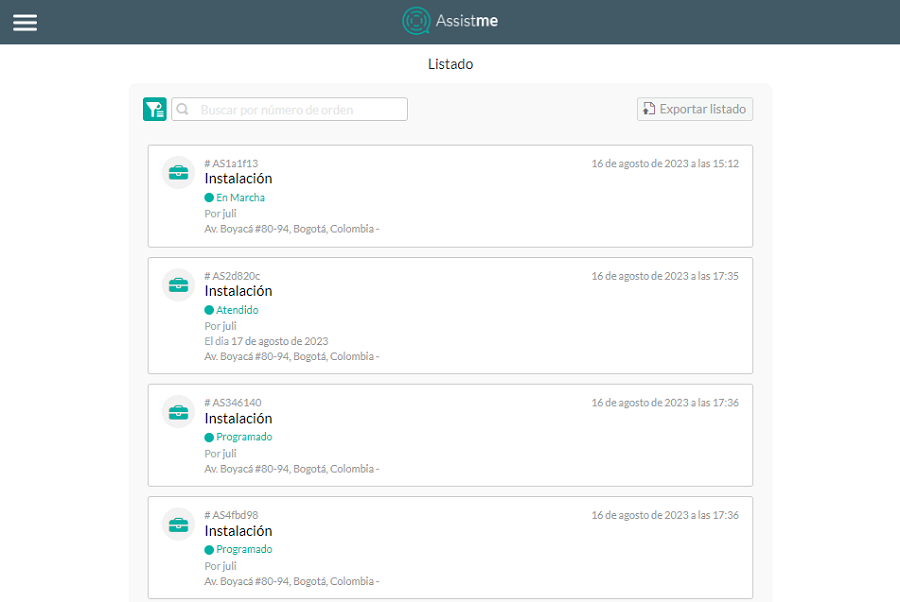The width and height of the screenshot is (900, 602).
Task: Click the magnifier search icon
Action: 183,109
